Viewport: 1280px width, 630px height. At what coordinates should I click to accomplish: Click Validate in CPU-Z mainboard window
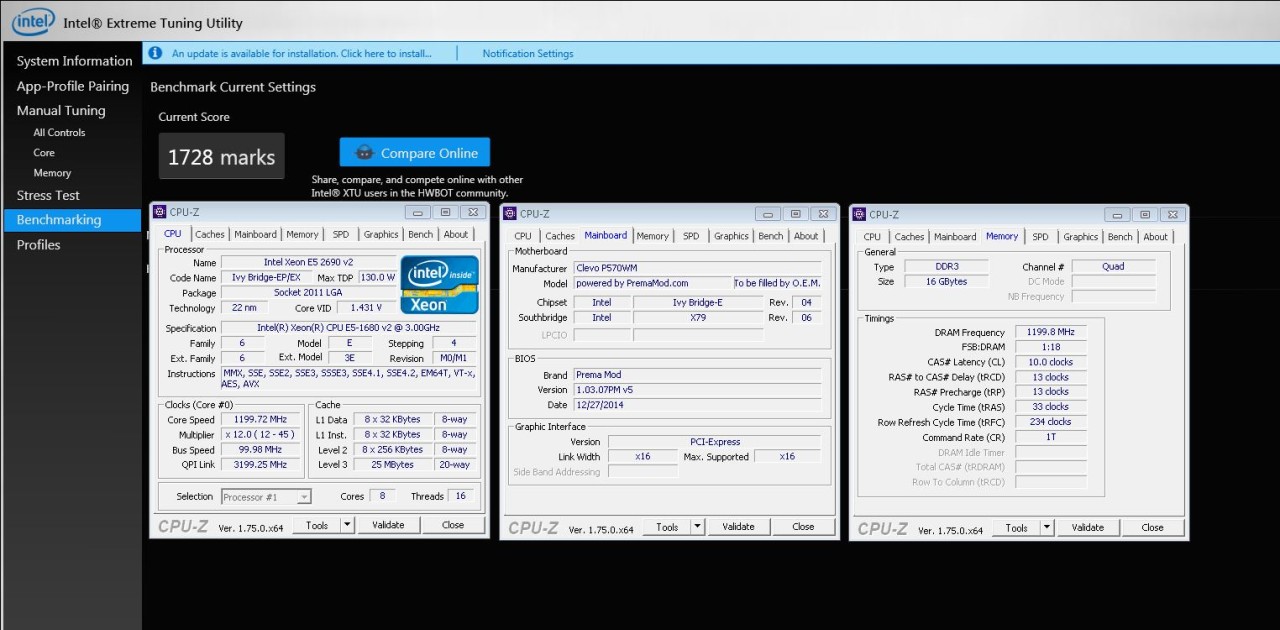click(738, 526)
